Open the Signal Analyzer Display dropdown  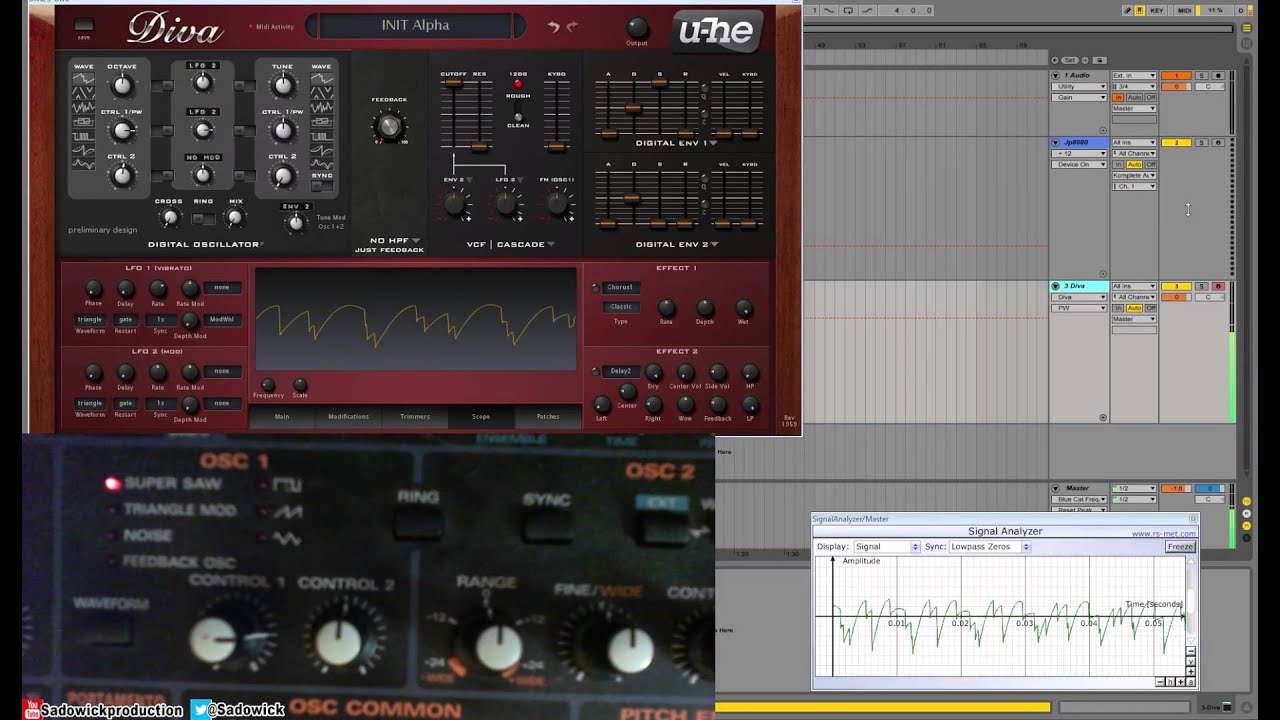(x=886, y=547)
